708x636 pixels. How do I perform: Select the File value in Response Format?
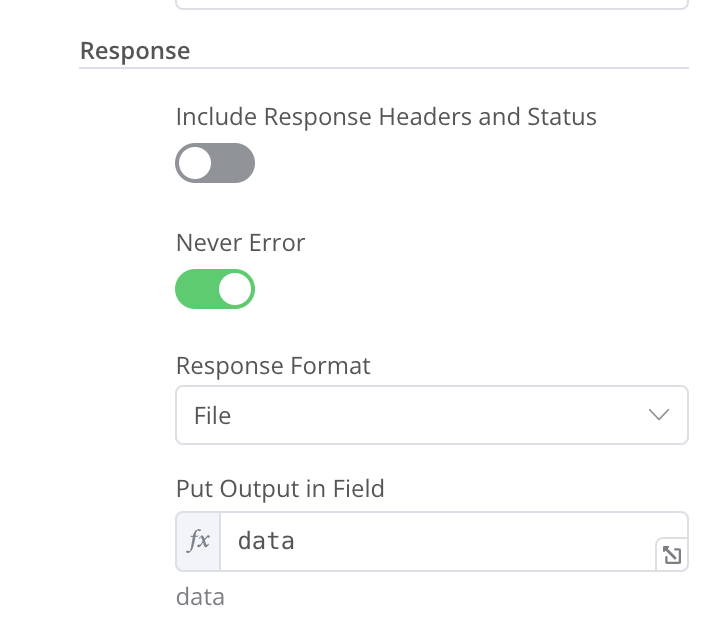213,415
